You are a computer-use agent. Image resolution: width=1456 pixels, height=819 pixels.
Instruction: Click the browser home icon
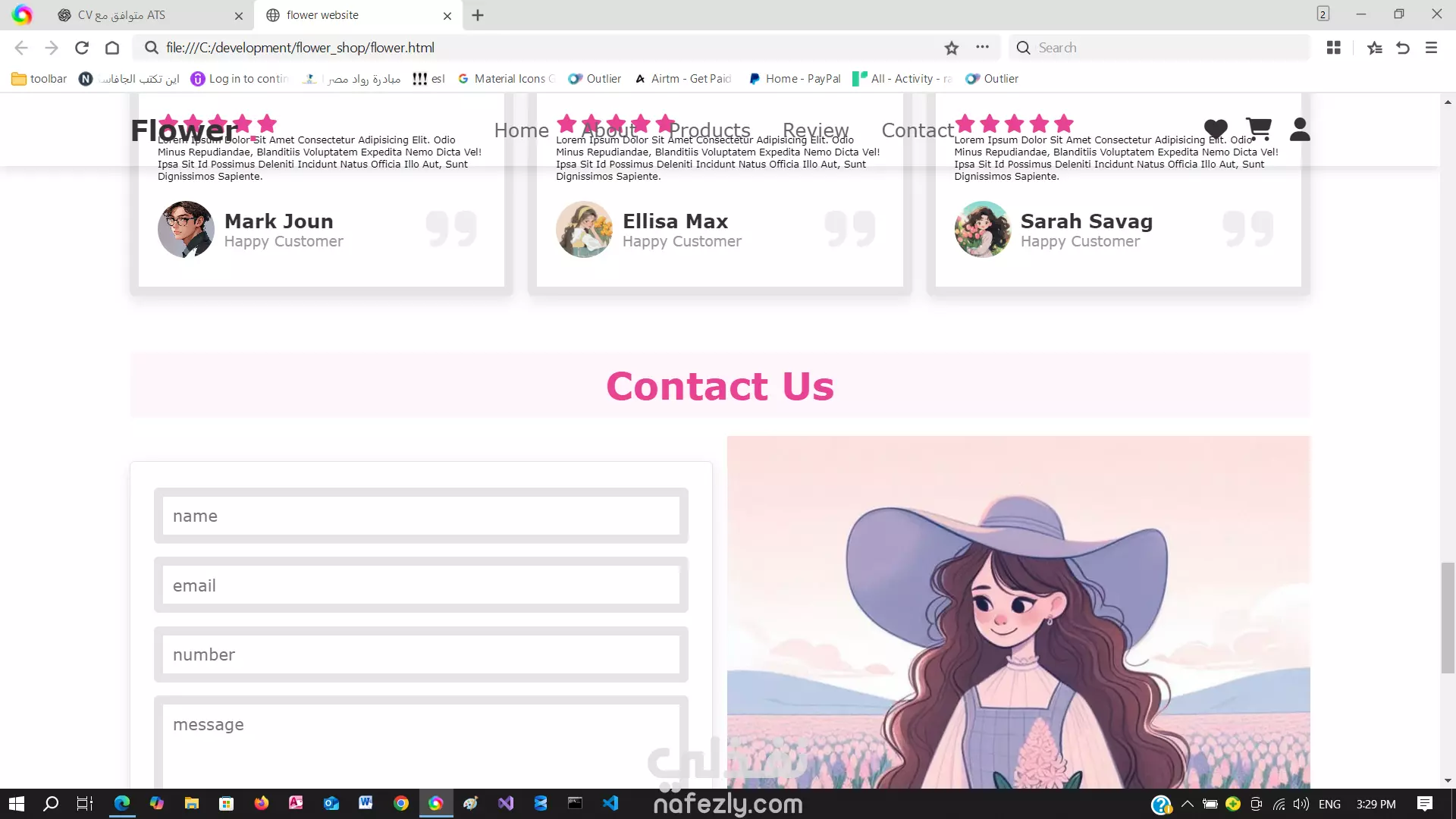(112, 48)
